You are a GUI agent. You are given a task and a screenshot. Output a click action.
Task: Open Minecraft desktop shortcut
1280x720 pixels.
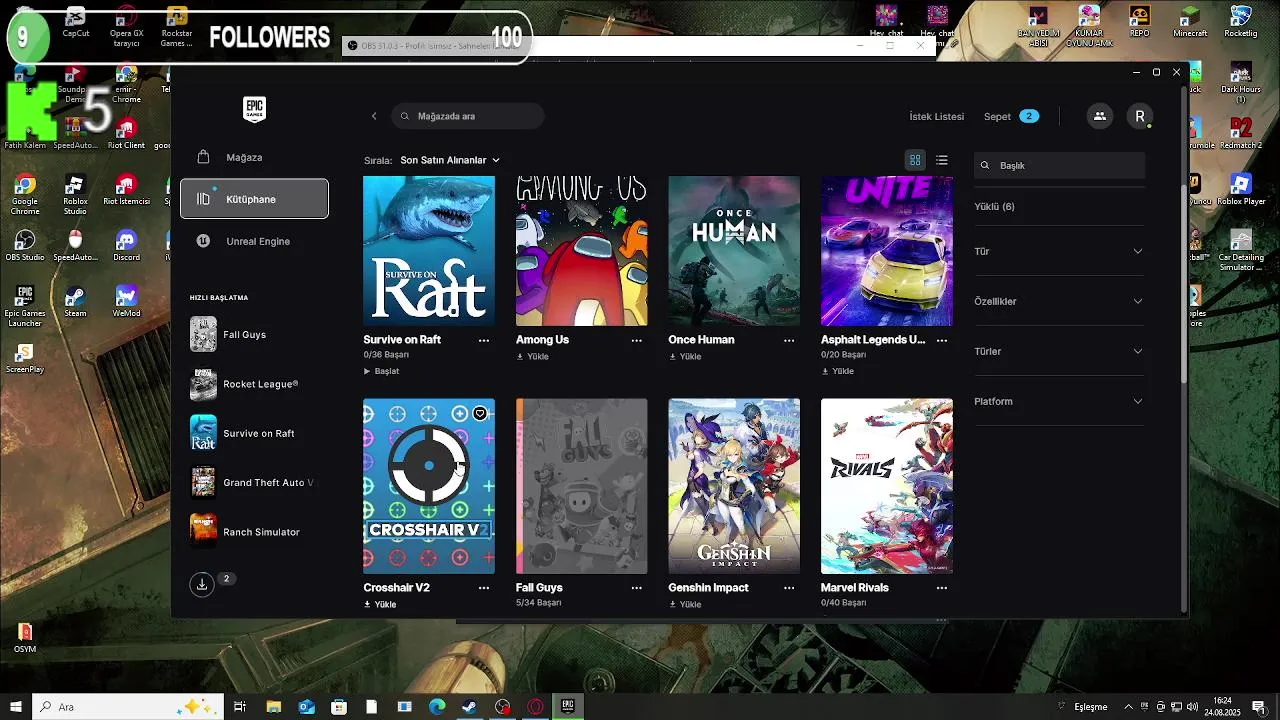pyautogui.click(x=1190, y=21)
